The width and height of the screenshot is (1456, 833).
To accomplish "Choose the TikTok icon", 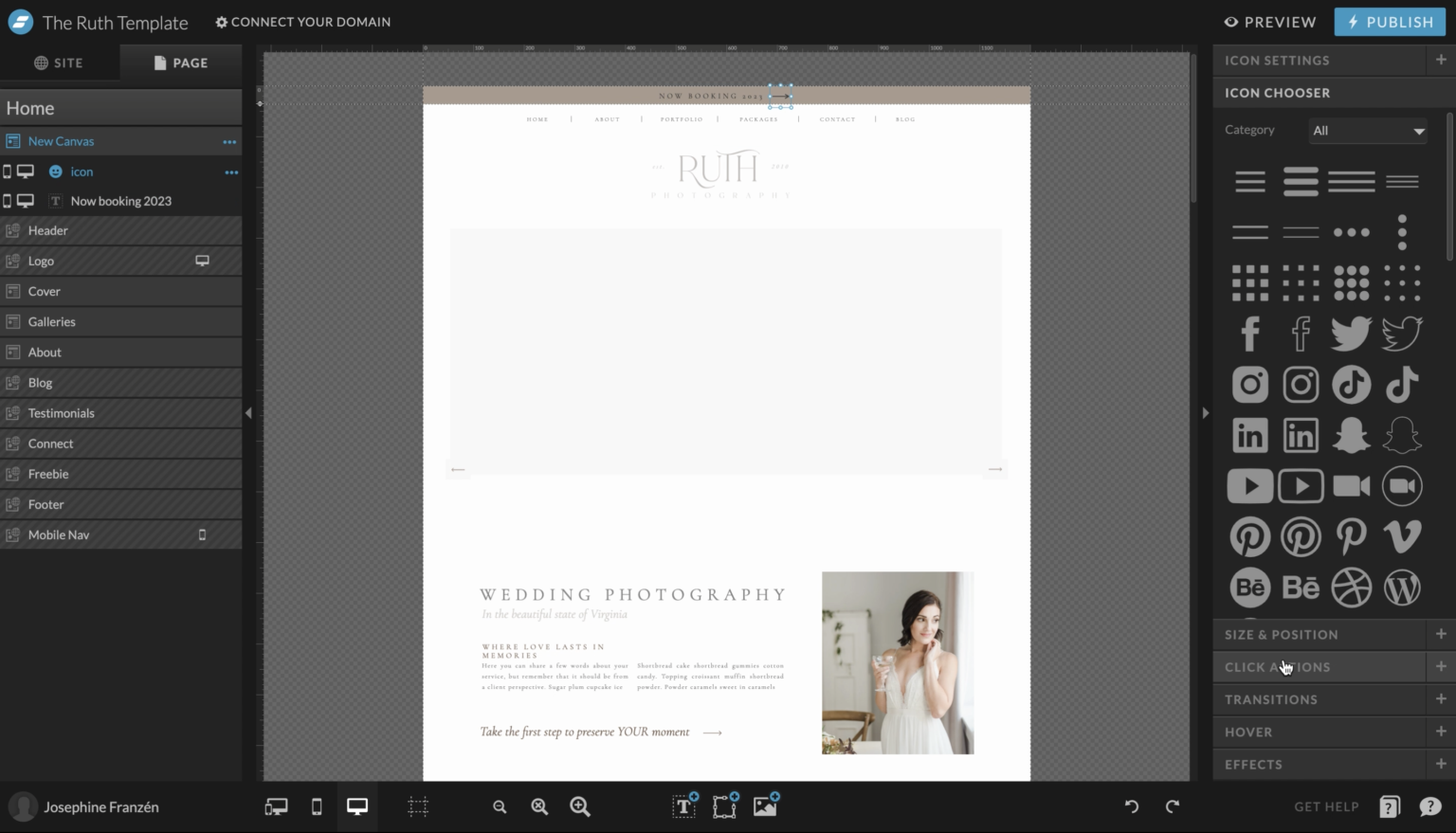I will coord(1351,384).
